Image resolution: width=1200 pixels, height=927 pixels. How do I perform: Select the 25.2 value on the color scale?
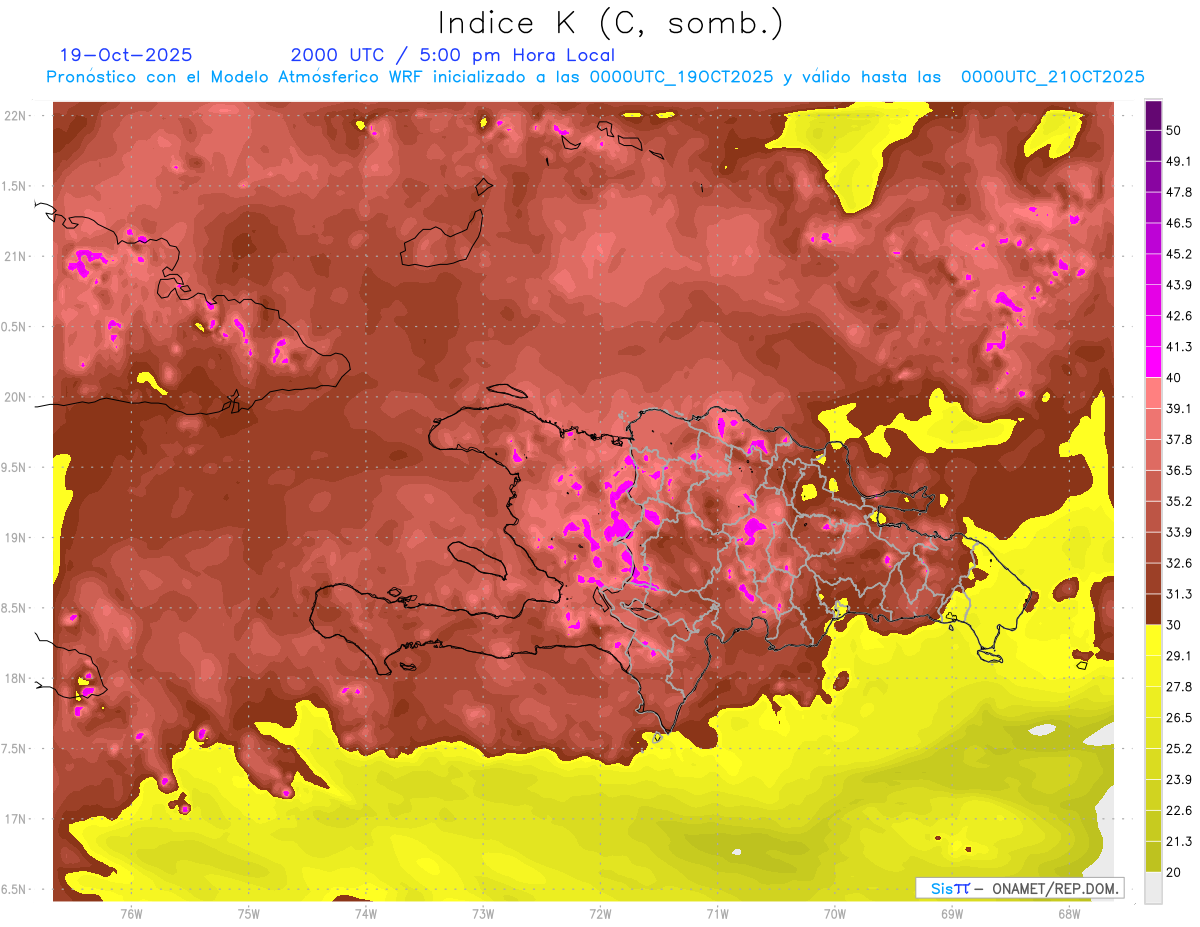[x=1178, y=748]
